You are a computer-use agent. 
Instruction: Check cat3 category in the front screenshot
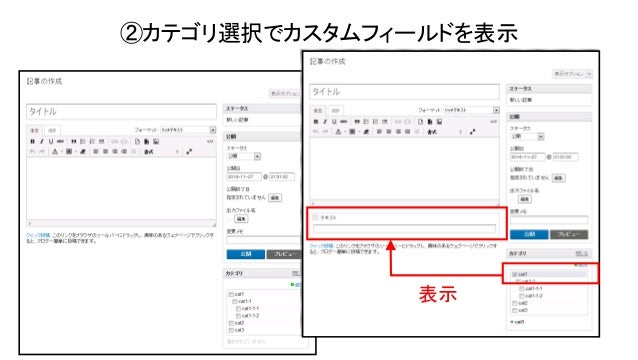pos(514,310)
